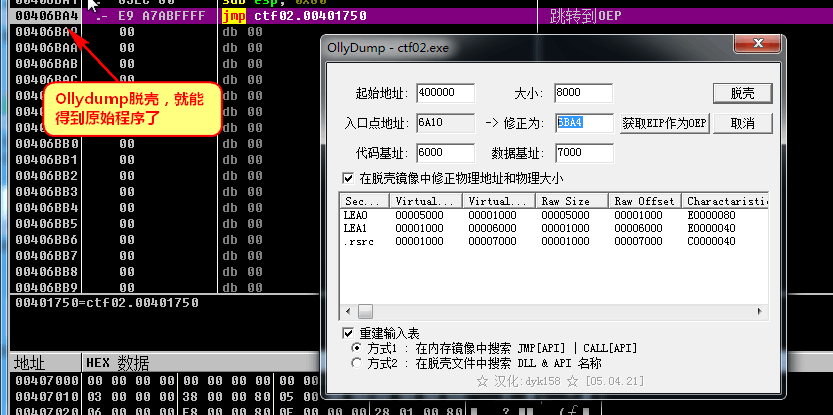Click the Raw Size column header

572,201
